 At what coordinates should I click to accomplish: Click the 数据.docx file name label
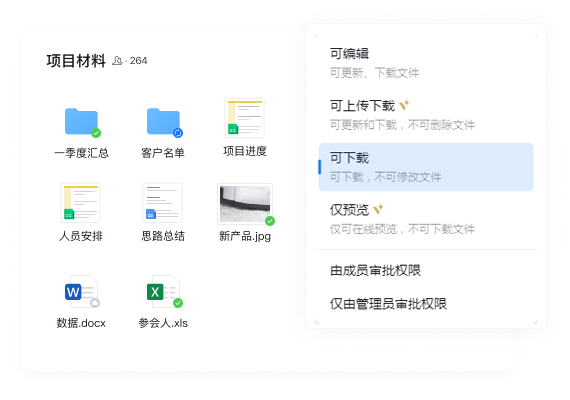click(x=81, y=323)
